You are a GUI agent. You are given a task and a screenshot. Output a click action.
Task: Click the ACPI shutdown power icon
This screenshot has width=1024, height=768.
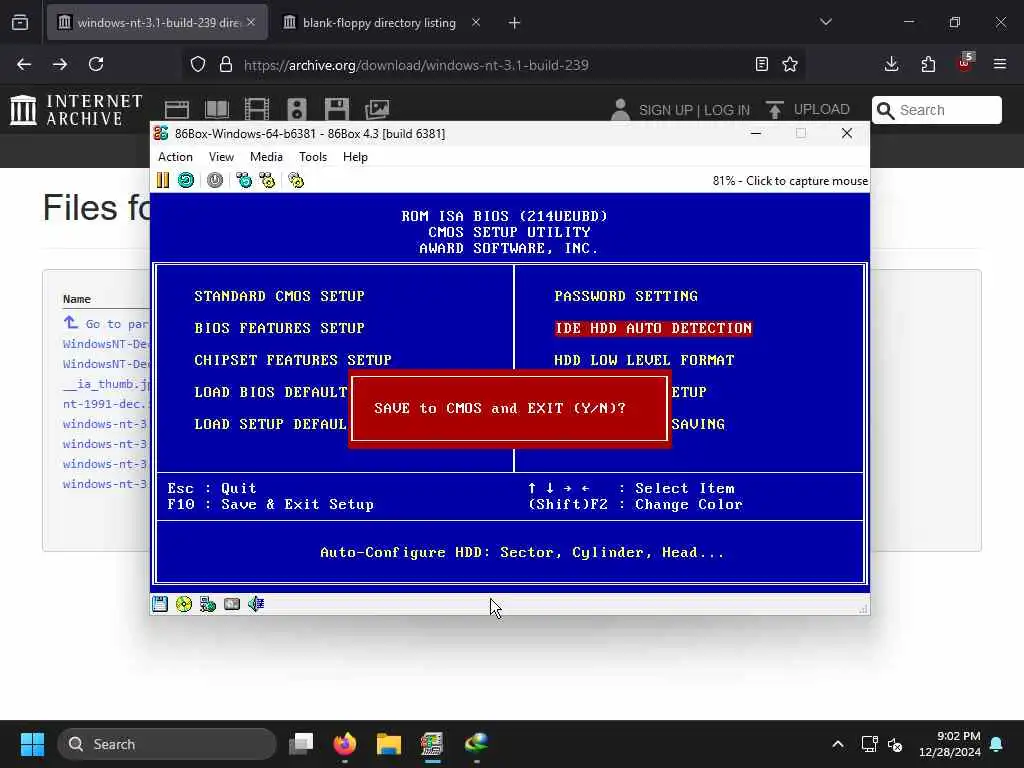pyautogui.click(x=215, y=180)
